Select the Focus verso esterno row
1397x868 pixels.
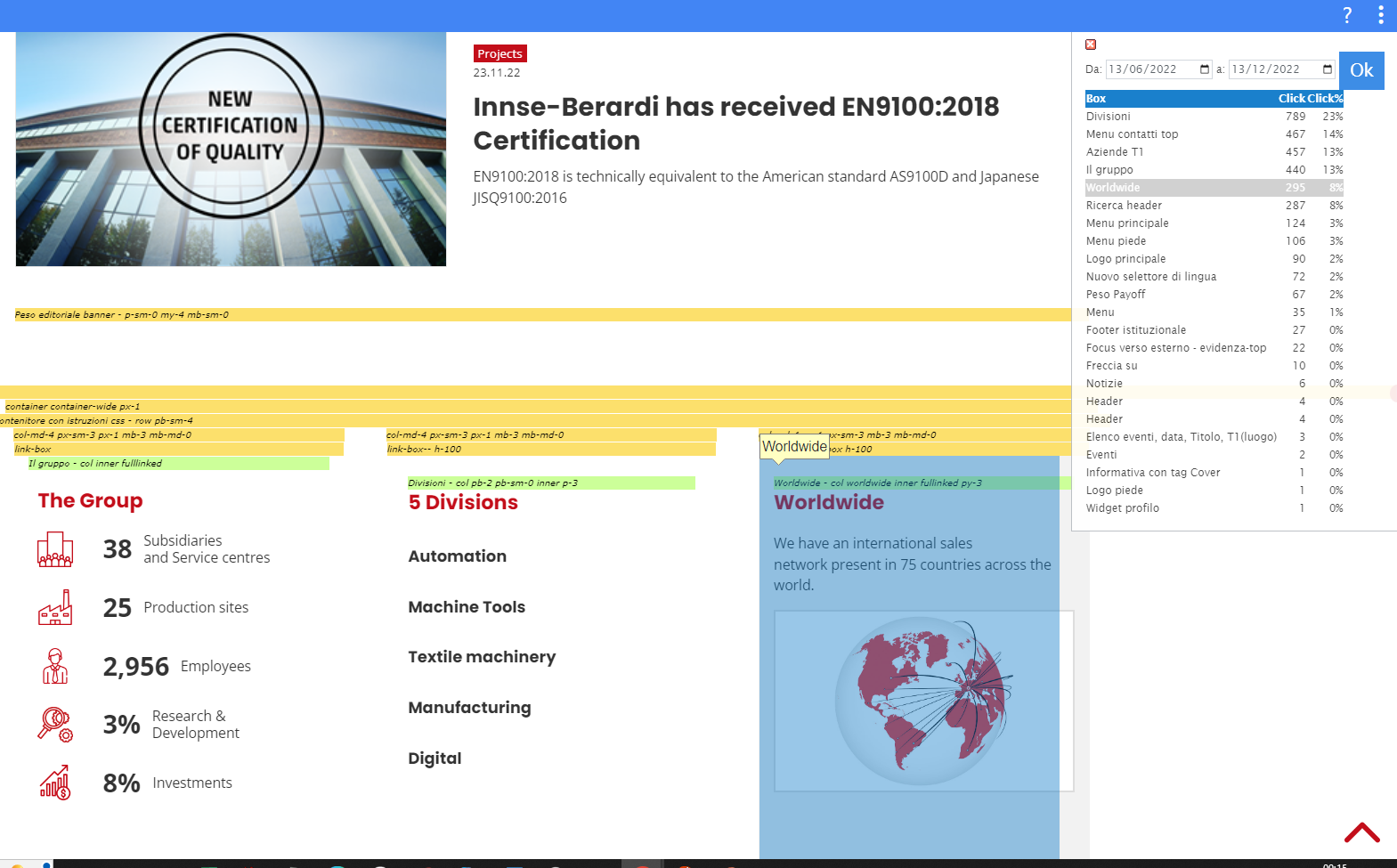coord(1214,348)
